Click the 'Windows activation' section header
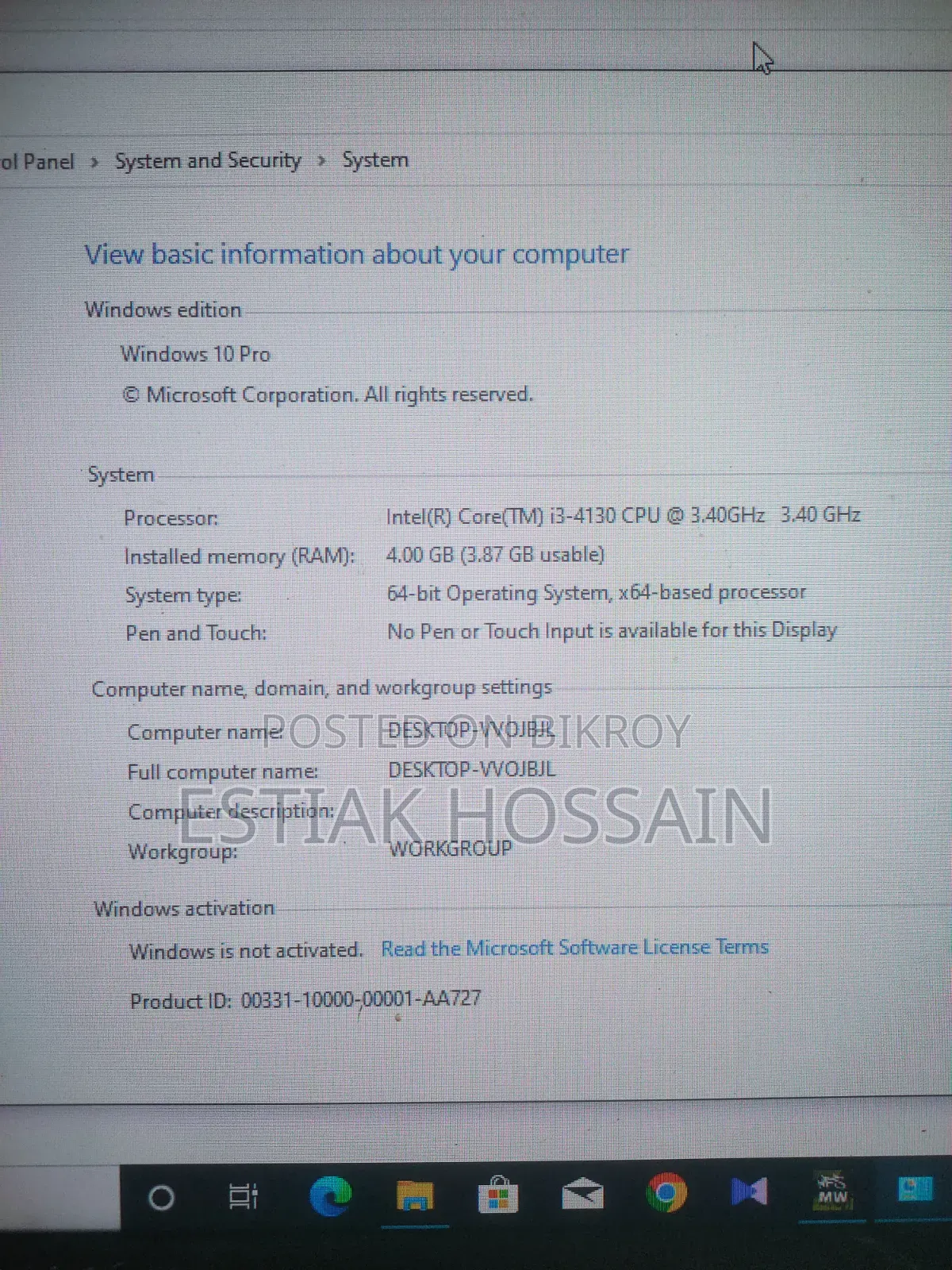Viewport: 952px width, 1270px height. 184,908
